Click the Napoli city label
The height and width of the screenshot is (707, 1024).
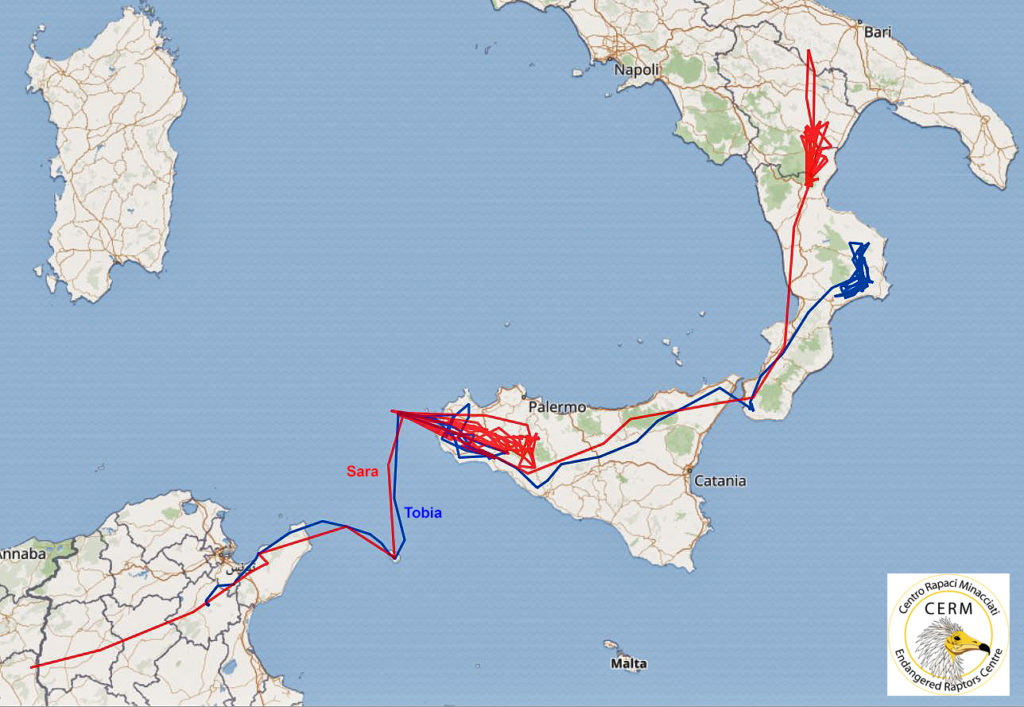637,70
